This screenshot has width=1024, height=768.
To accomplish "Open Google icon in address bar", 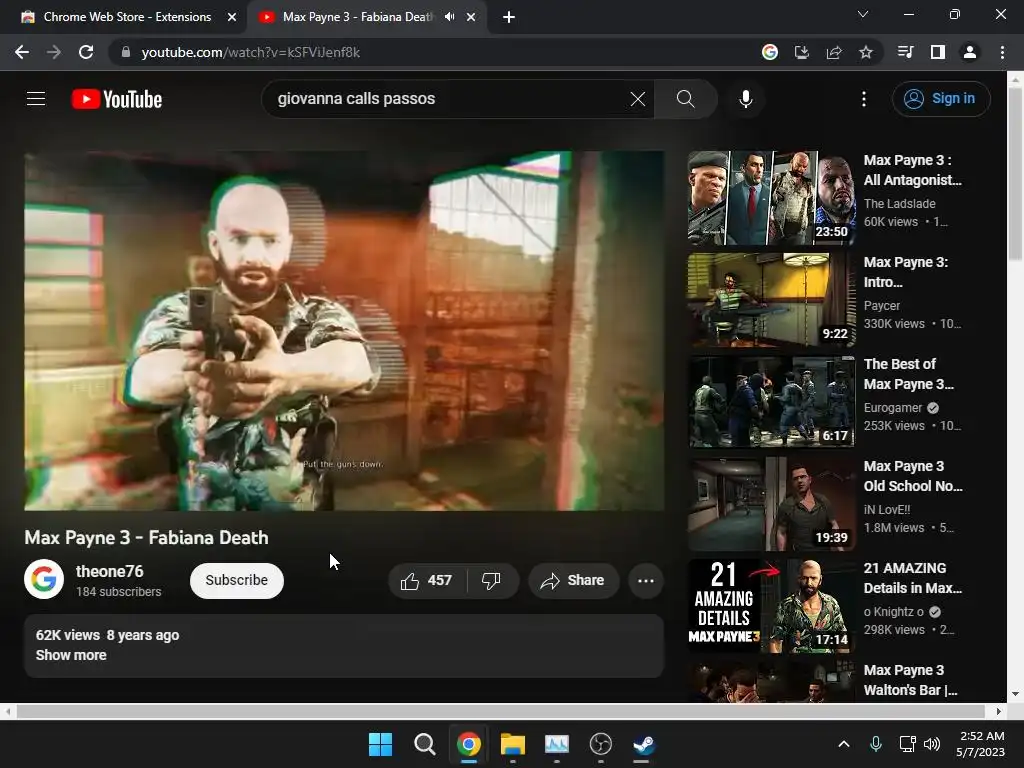I will (770, 52).
